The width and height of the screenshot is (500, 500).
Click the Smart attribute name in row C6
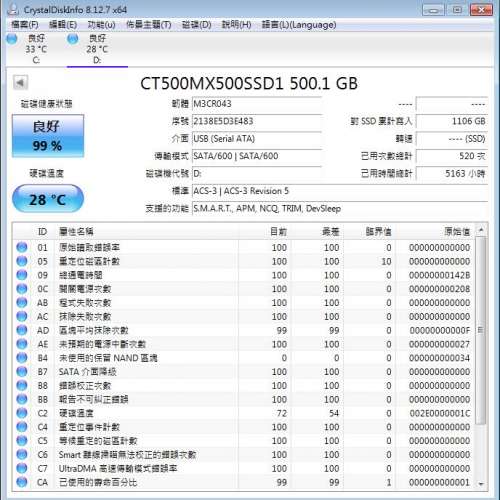(128, 455)
